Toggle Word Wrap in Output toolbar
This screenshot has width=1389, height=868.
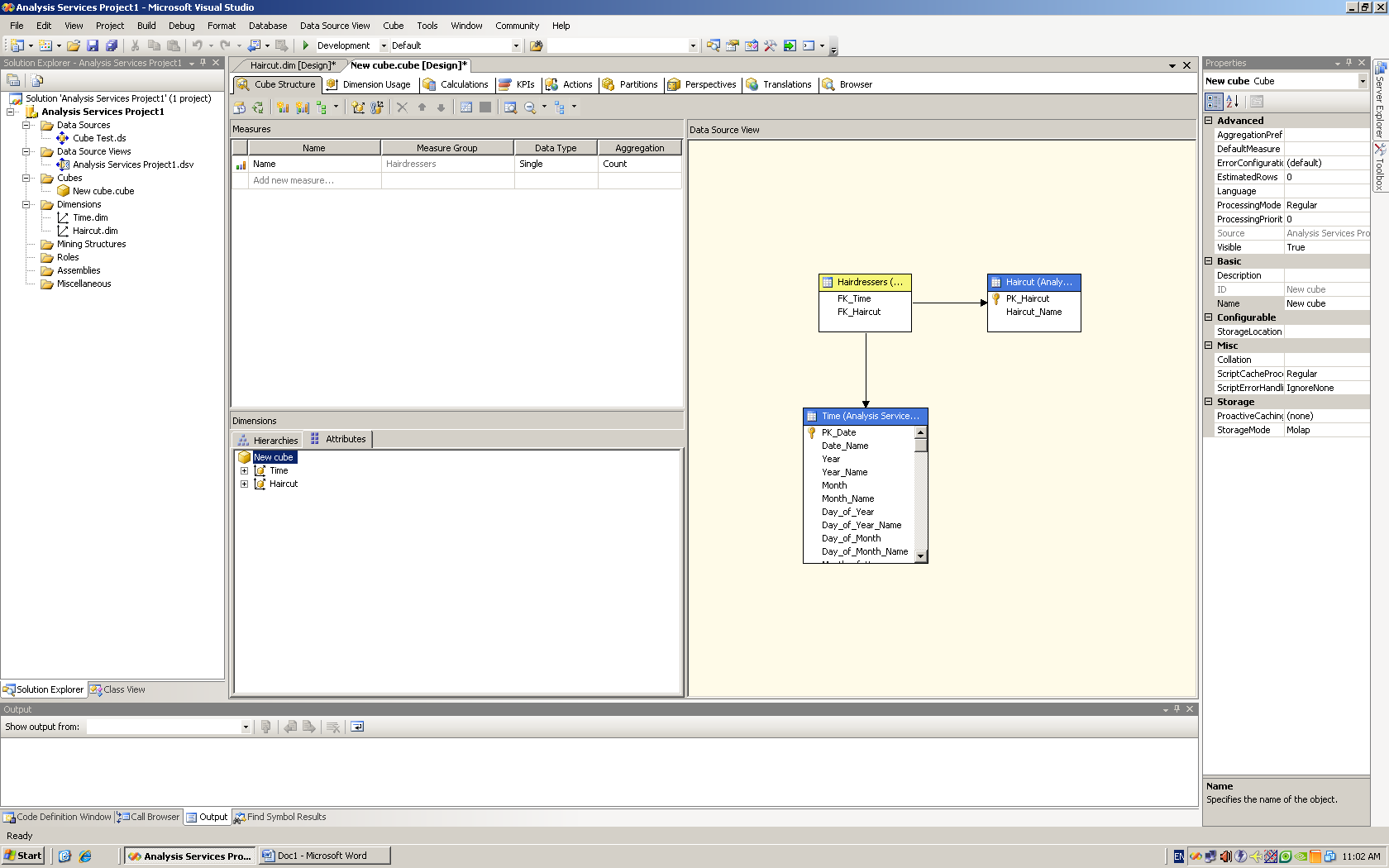click(357, 727)
